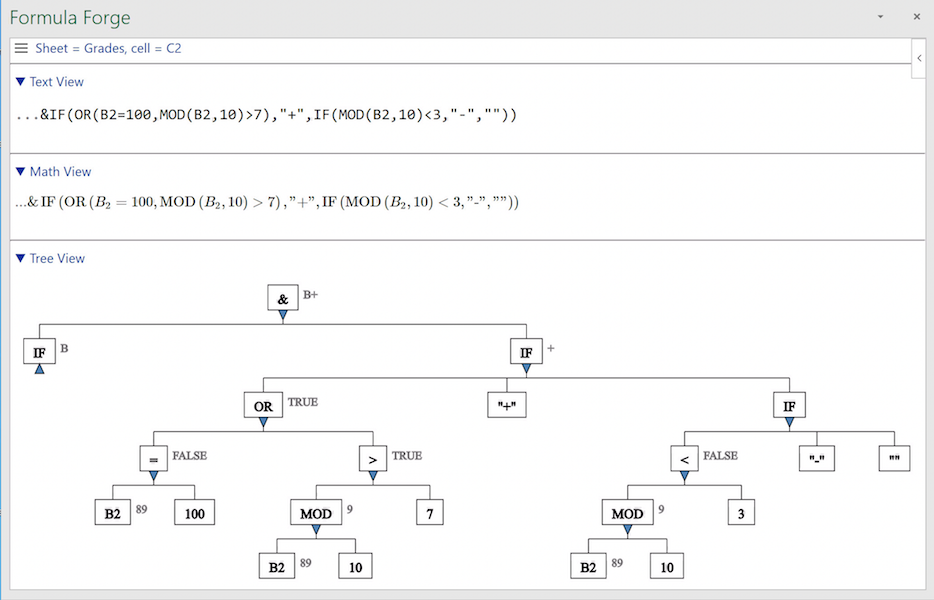Select the empty string "" node
Screen dimensions: 934x600
(894, 459)
